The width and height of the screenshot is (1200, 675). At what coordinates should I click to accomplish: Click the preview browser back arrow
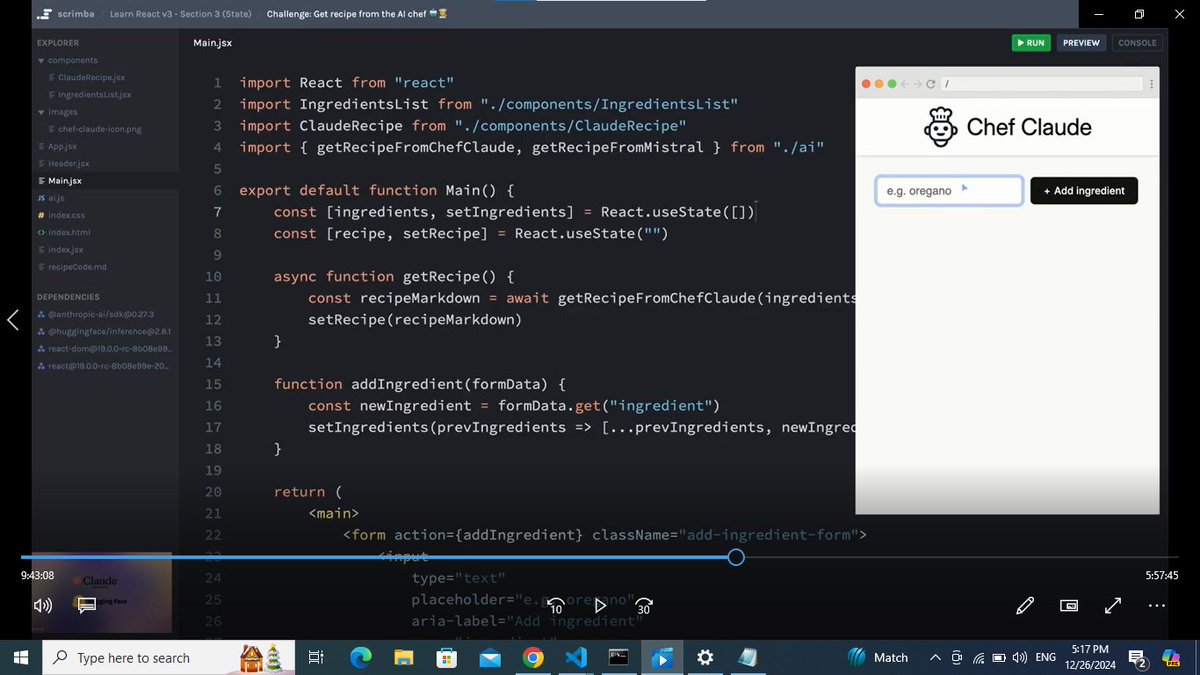906,84
